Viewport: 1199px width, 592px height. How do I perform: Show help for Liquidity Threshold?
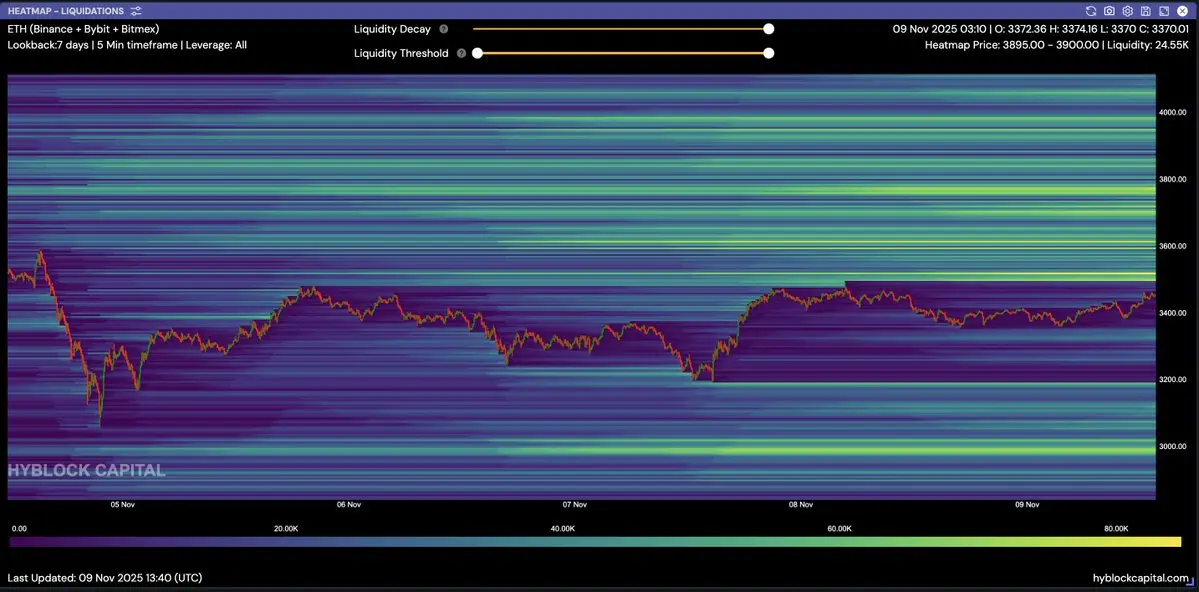(461, 54)
